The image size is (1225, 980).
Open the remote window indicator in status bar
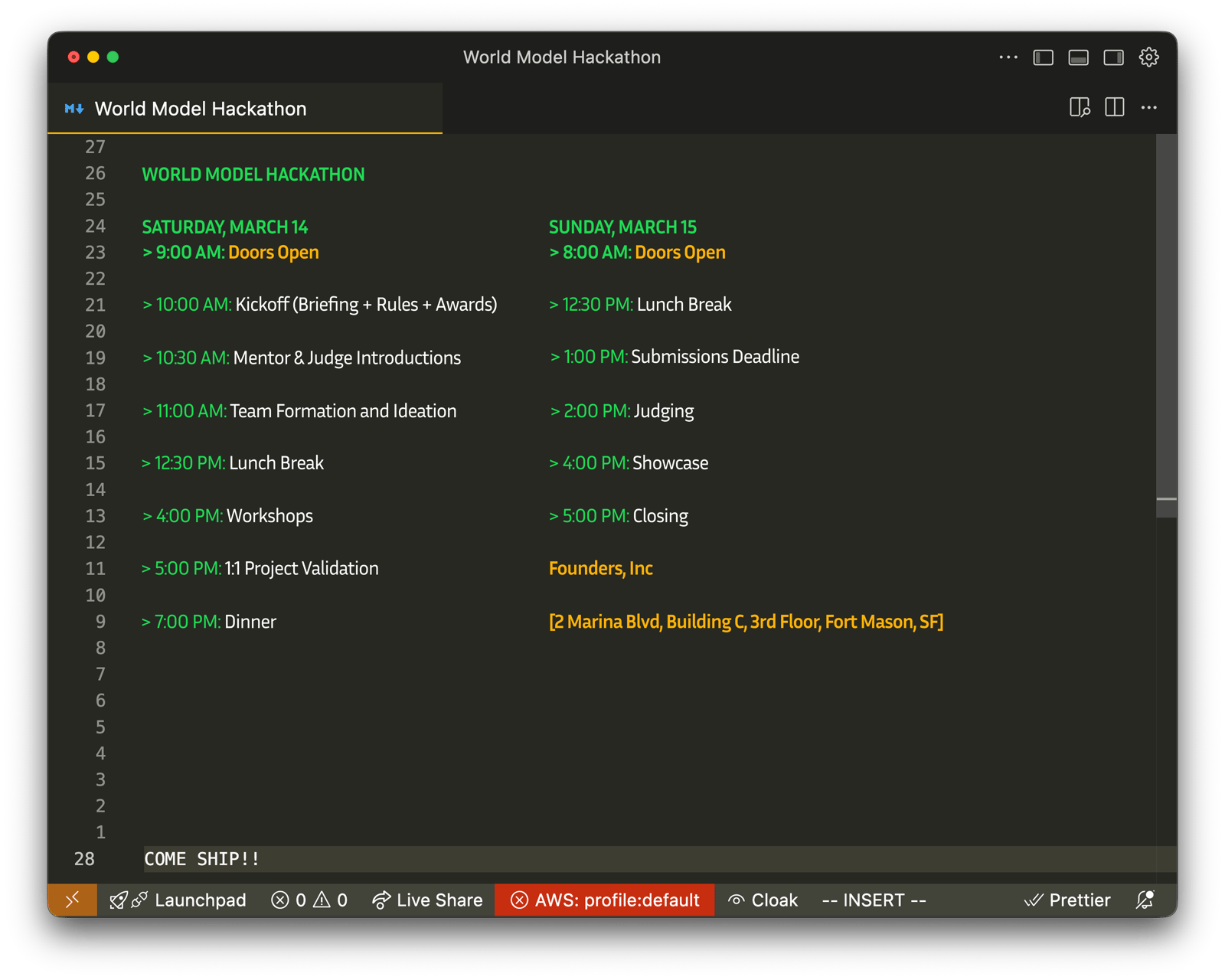73,900
